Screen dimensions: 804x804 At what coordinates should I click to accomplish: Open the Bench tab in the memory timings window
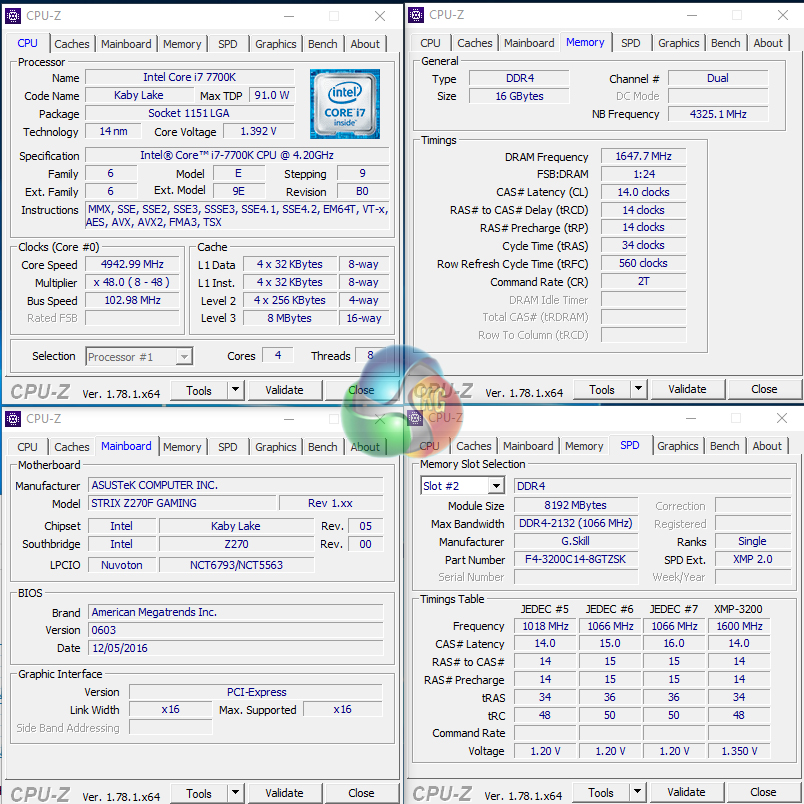pyautogui.click(x=726, y=43)
